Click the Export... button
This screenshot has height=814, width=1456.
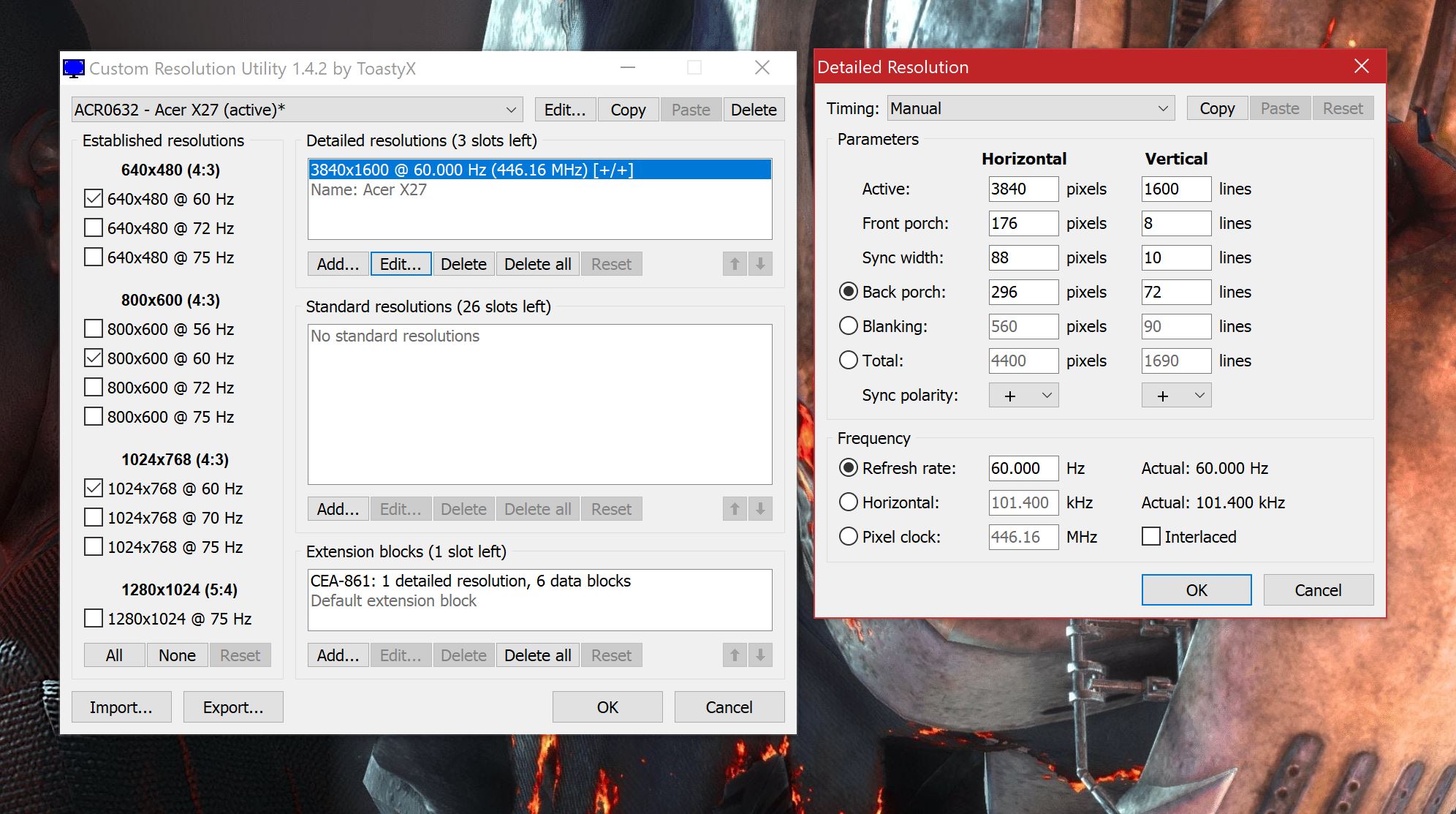click(x=232, y=707)
